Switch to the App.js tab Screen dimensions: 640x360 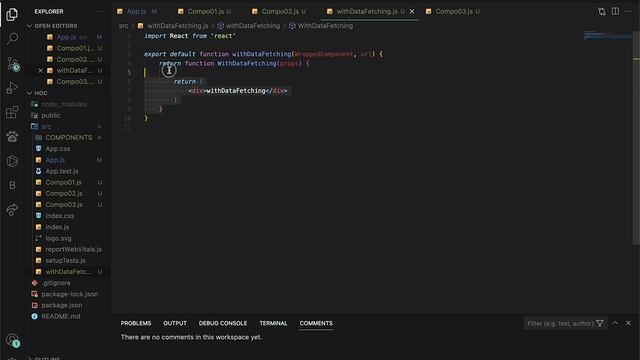coord(137,11)
